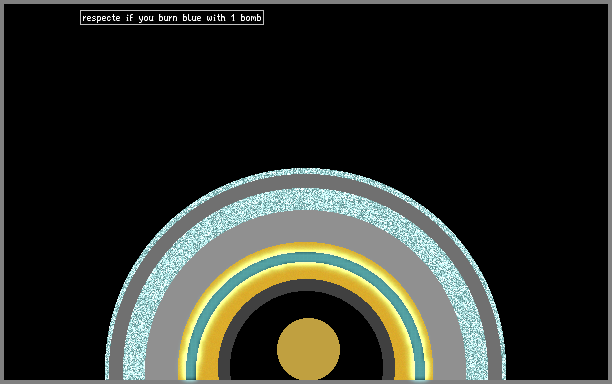The width and height of the screenshot is (612, 384).
Task: Click the tan circle at the rings' center
Action: (308, 349)
